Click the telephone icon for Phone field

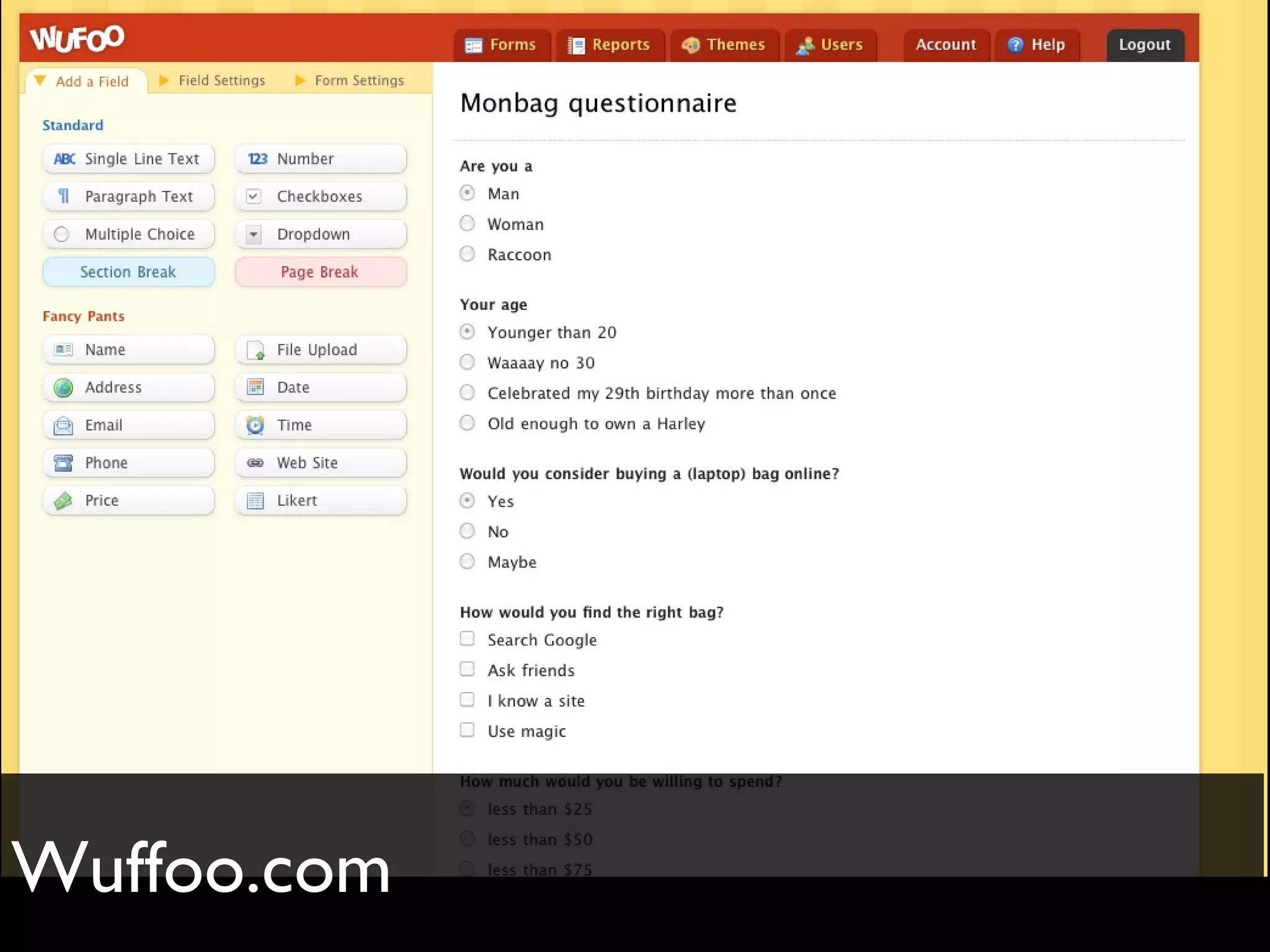pos(63,463)
